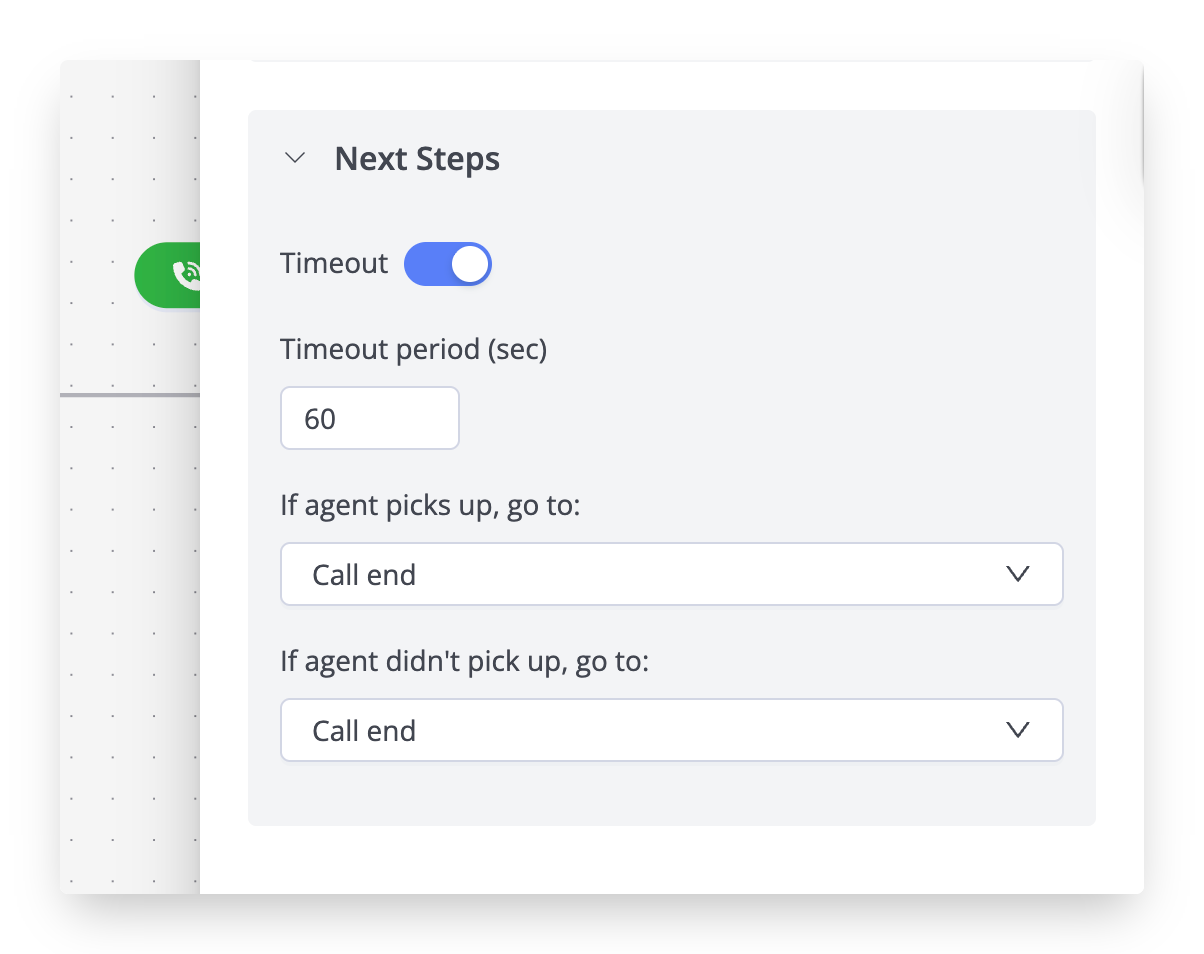The height and width of the screenshot is (954, 1204).
Task: Click the Timeout label text
Action: point(334,263)
